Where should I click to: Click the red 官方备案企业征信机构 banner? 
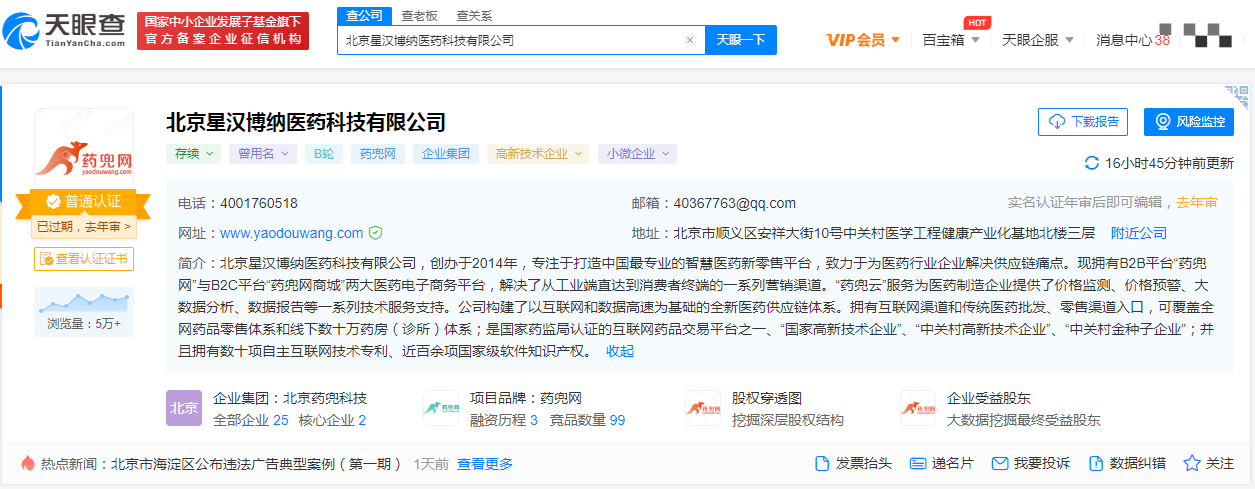coord(223,31)
